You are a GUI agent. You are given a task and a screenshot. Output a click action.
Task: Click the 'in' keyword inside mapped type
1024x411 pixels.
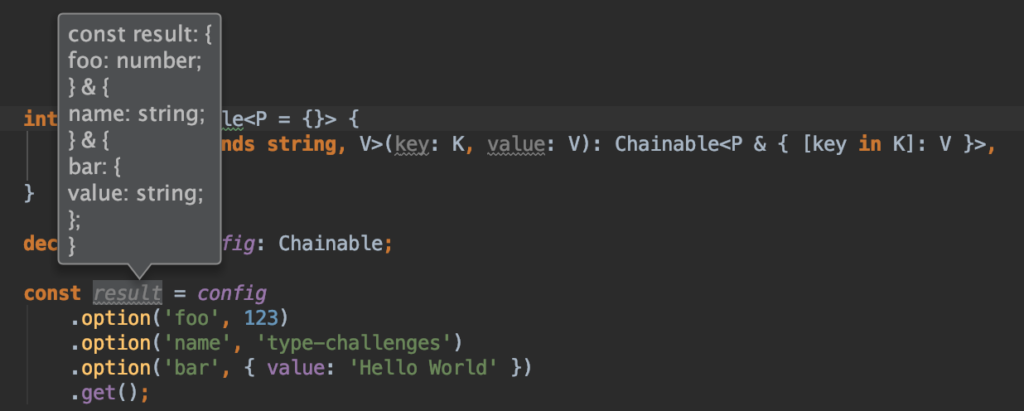point(871,144)
